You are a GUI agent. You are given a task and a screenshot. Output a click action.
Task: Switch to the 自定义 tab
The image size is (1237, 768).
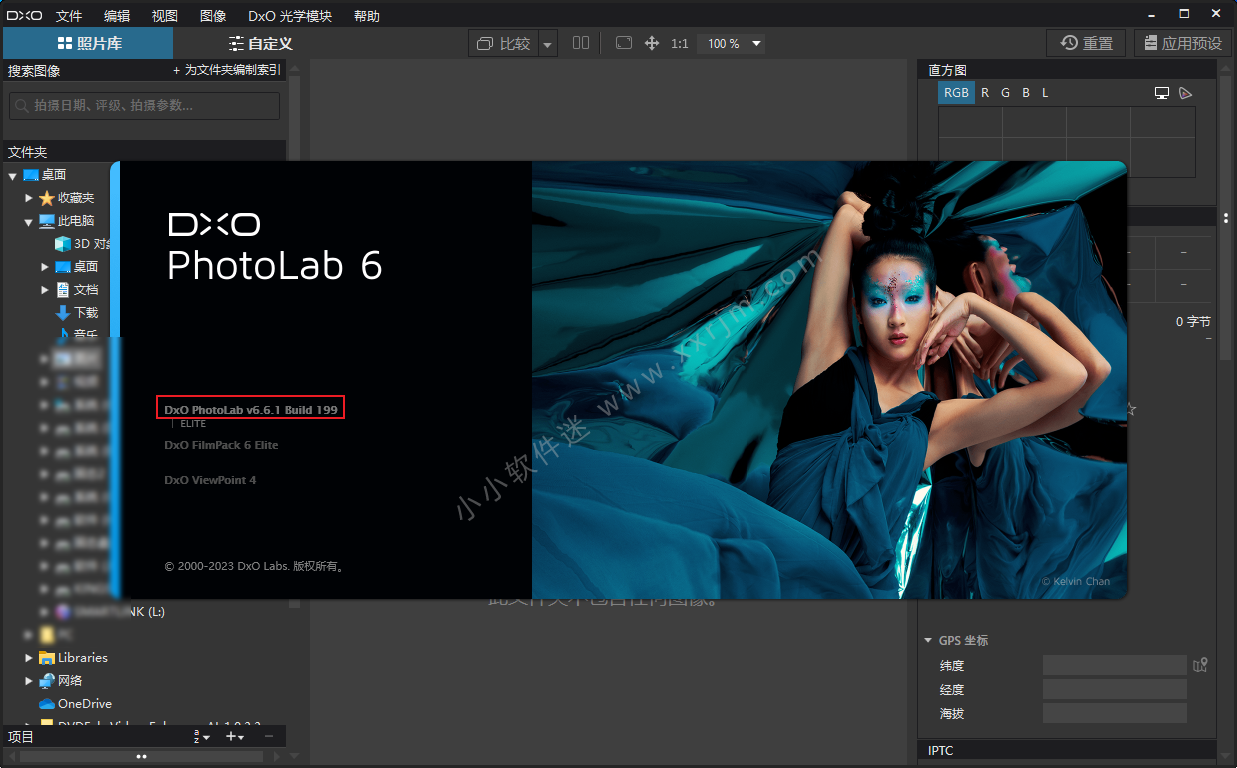click(x=260, y=43)
